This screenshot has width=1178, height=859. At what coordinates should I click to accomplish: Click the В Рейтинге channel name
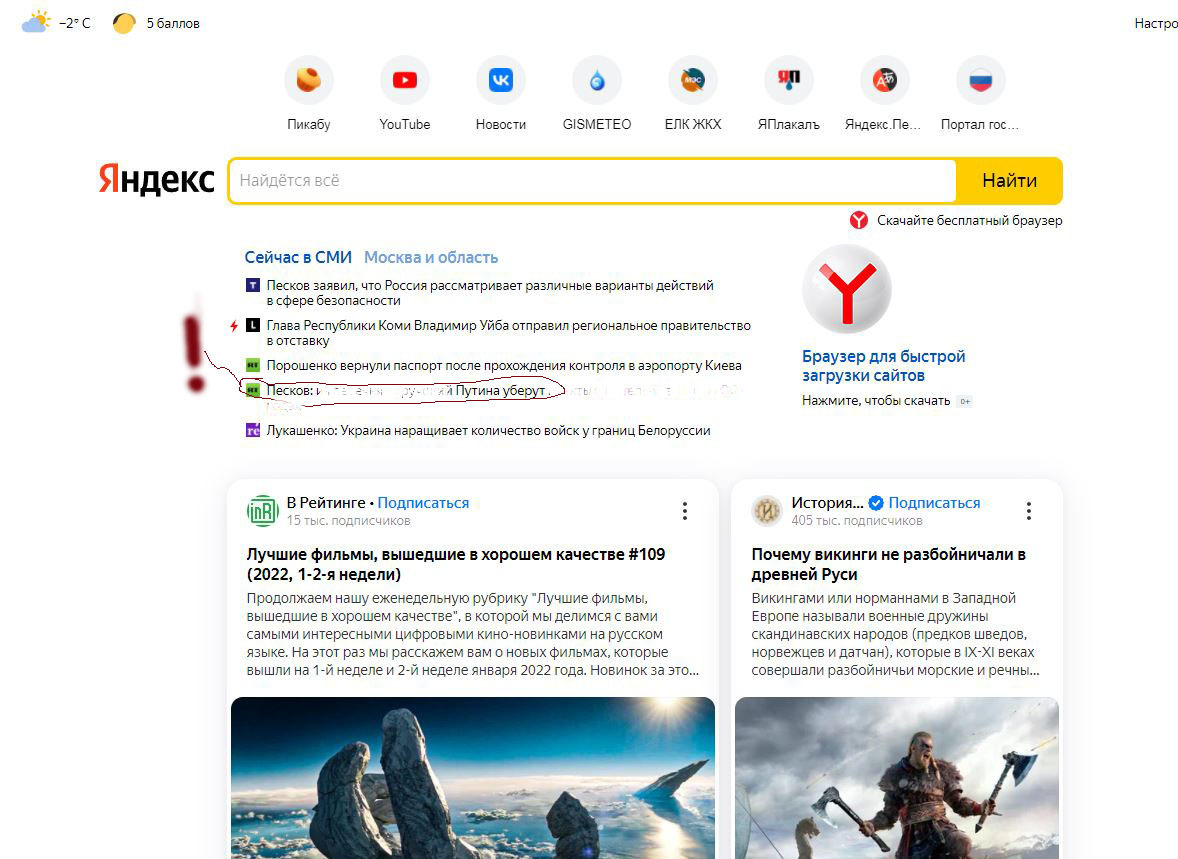[x=326, y=503]
